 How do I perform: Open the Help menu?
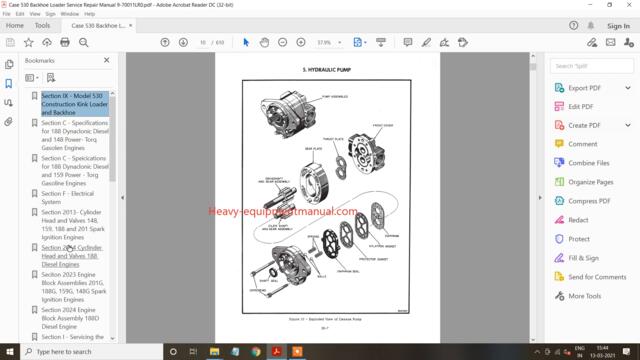[89, 14]
